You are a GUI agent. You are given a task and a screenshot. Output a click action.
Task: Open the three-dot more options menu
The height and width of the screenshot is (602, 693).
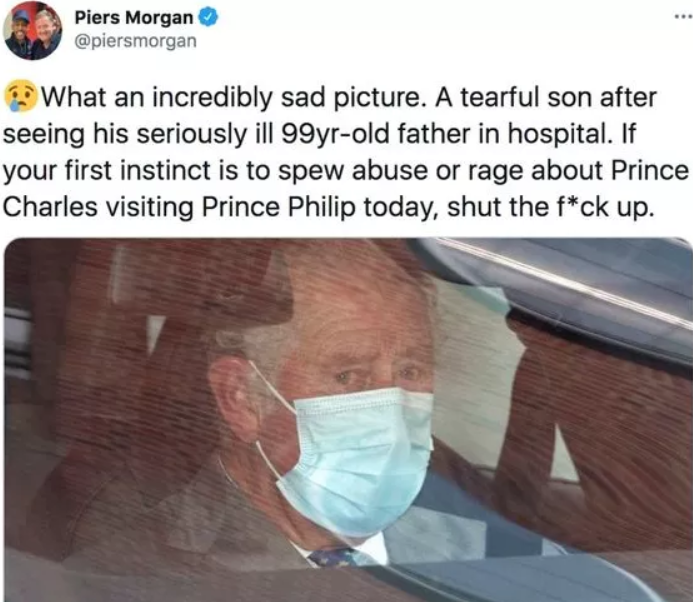tap(683, 17)
